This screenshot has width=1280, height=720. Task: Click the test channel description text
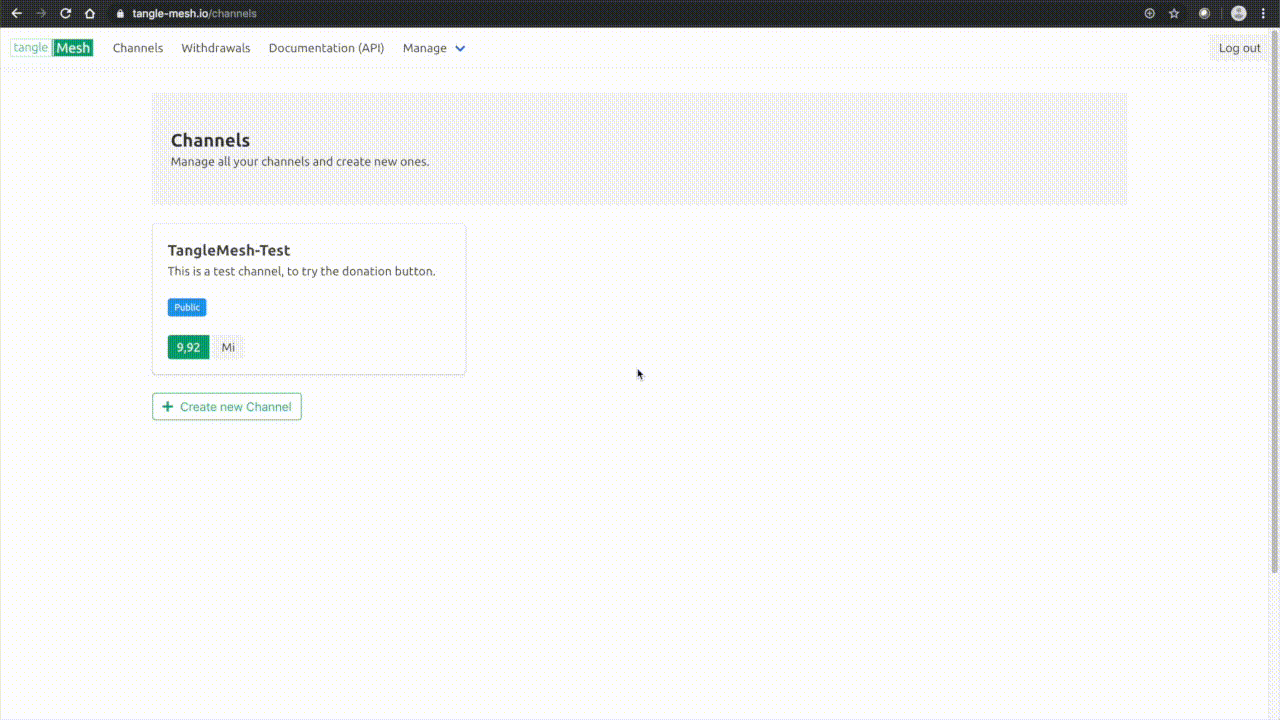click(302, 271)
